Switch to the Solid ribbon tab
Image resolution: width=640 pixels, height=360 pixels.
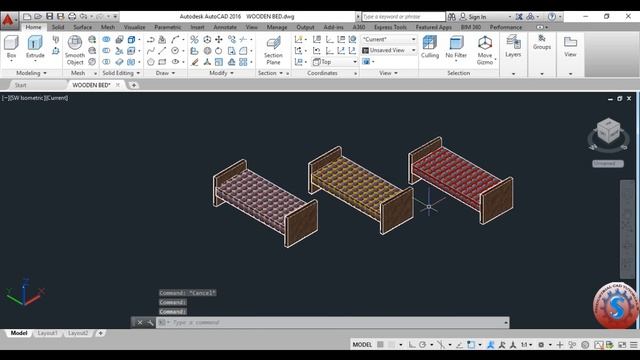point(58,27)
